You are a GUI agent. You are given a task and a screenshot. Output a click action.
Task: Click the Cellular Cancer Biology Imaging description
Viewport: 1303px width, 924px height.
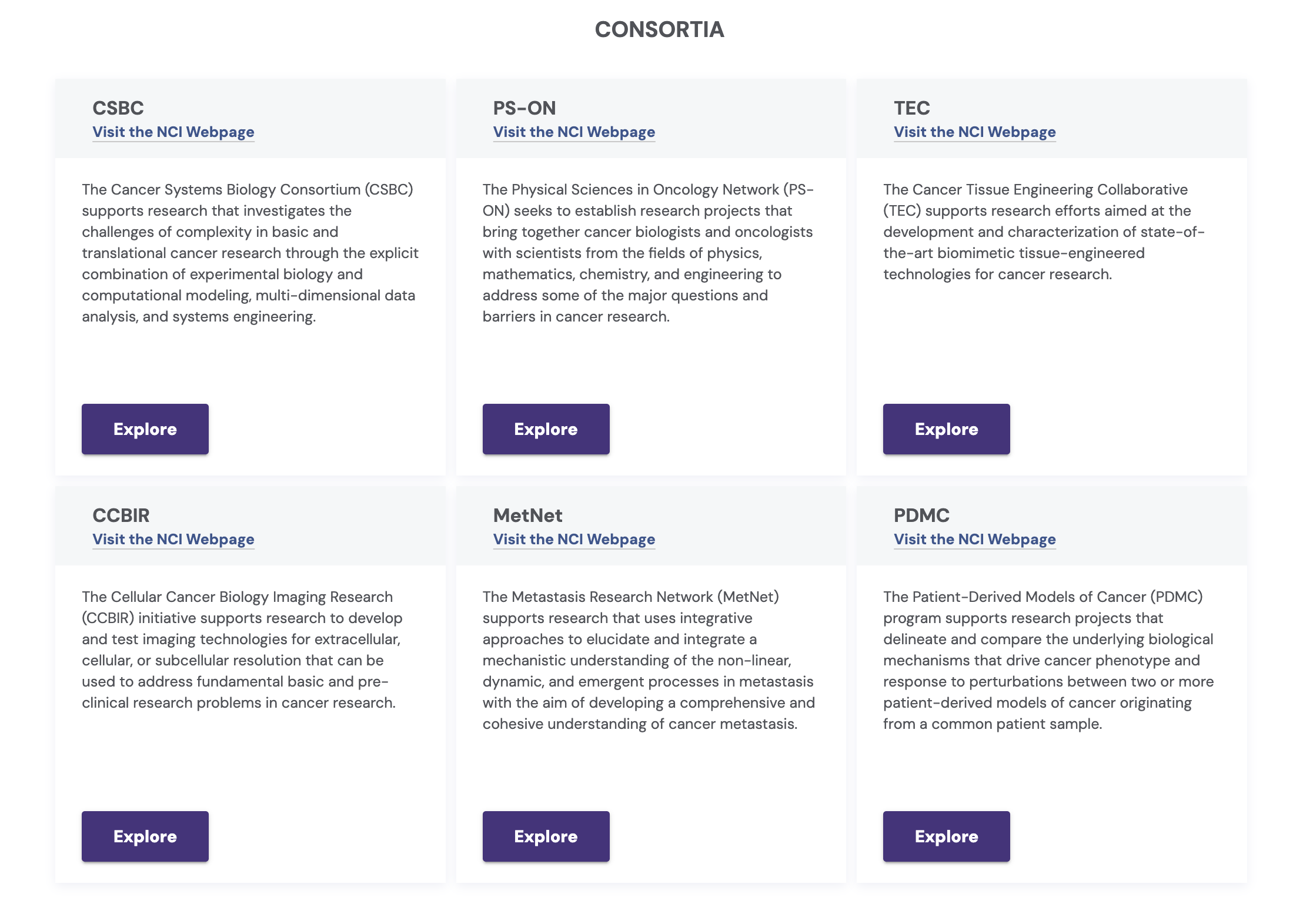pyautogui.click(x=242, y=650)
